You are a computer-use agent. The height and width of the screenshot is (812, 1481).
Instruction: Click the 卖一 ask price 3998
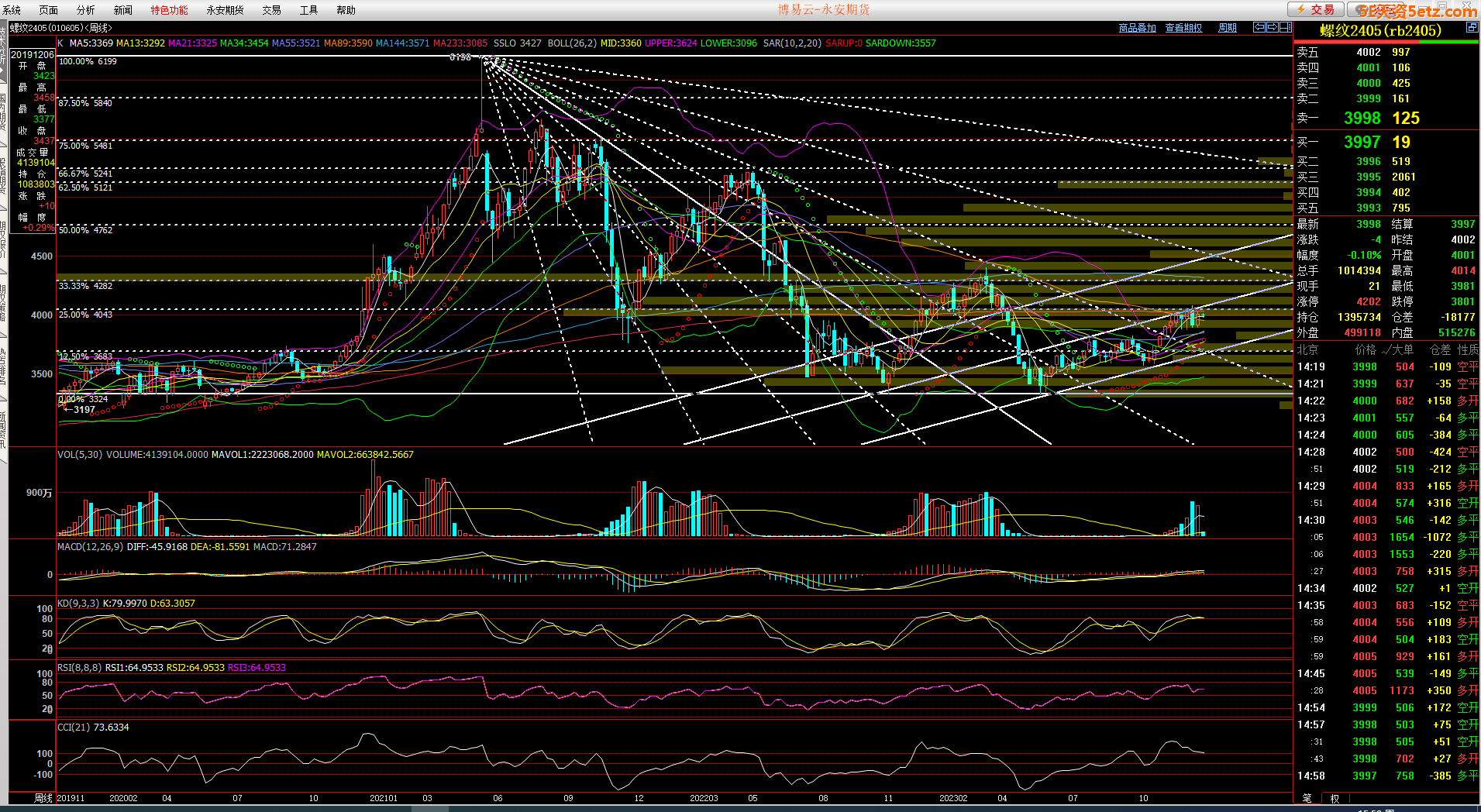click(1362, 119)
